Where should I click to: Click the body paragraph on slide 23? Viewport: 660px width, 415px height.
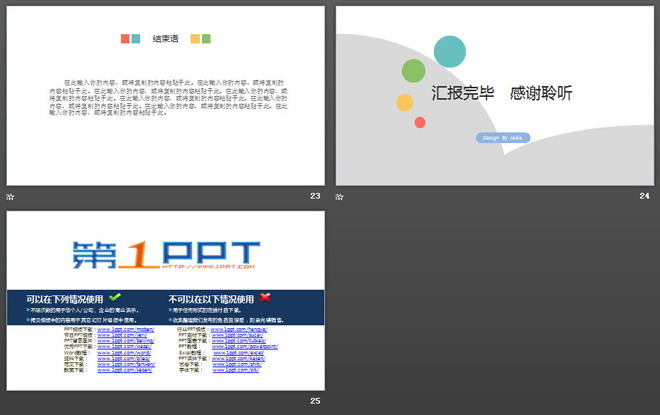[168, 98]
